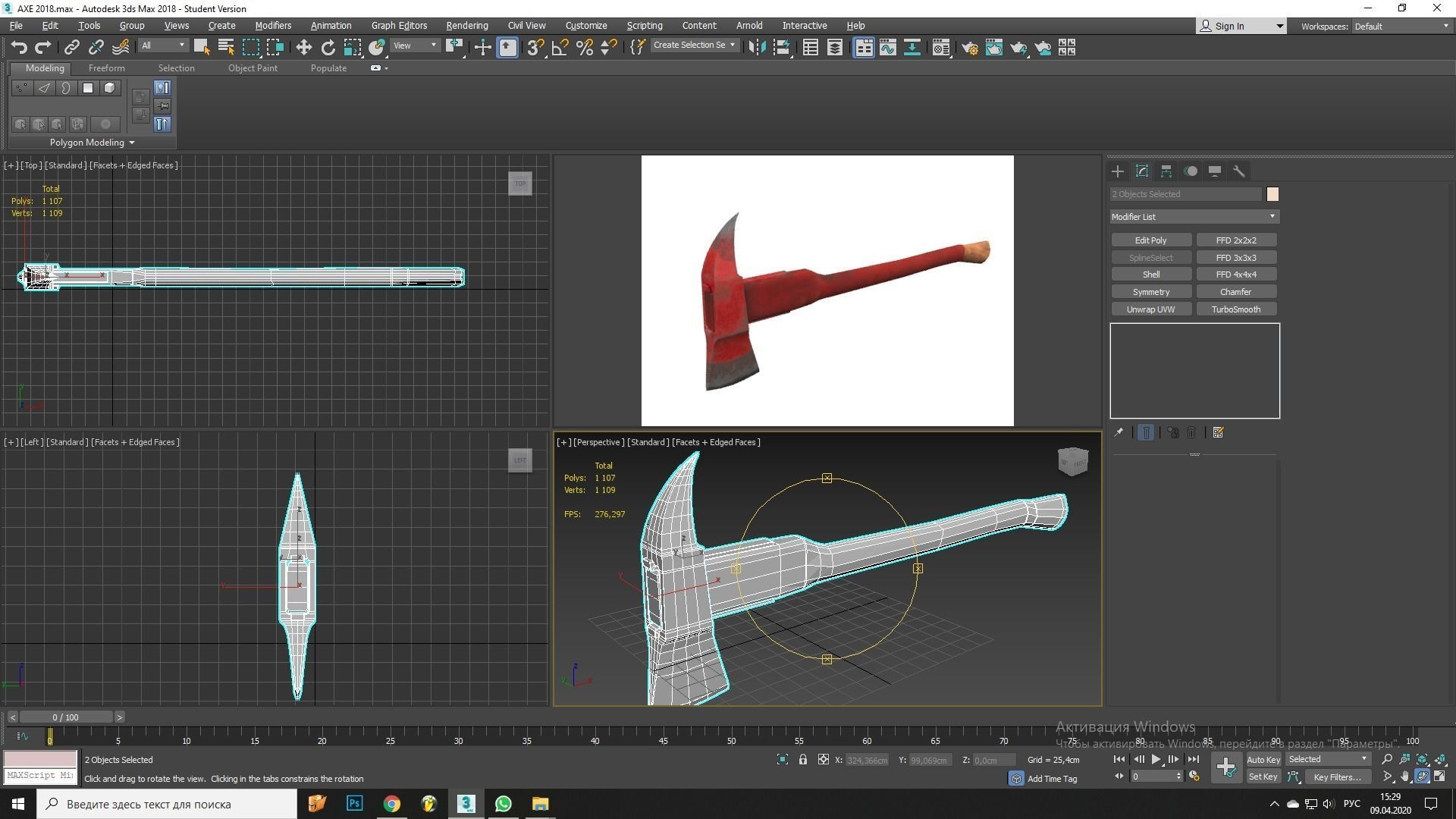Click the Mirror tool icon
The height and width of the screenshot is (819, 1456).
(757, 48)
